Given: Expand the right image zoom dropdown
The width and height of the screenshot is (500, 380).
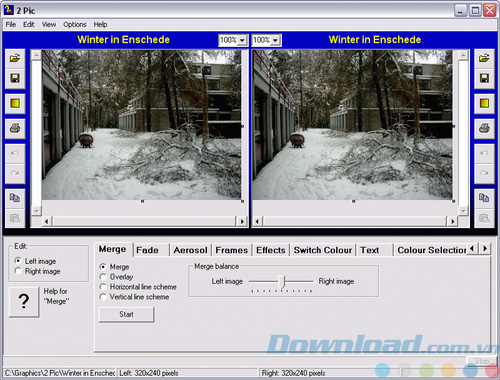Looking at the screenshot, I should [x=275, y=40].
